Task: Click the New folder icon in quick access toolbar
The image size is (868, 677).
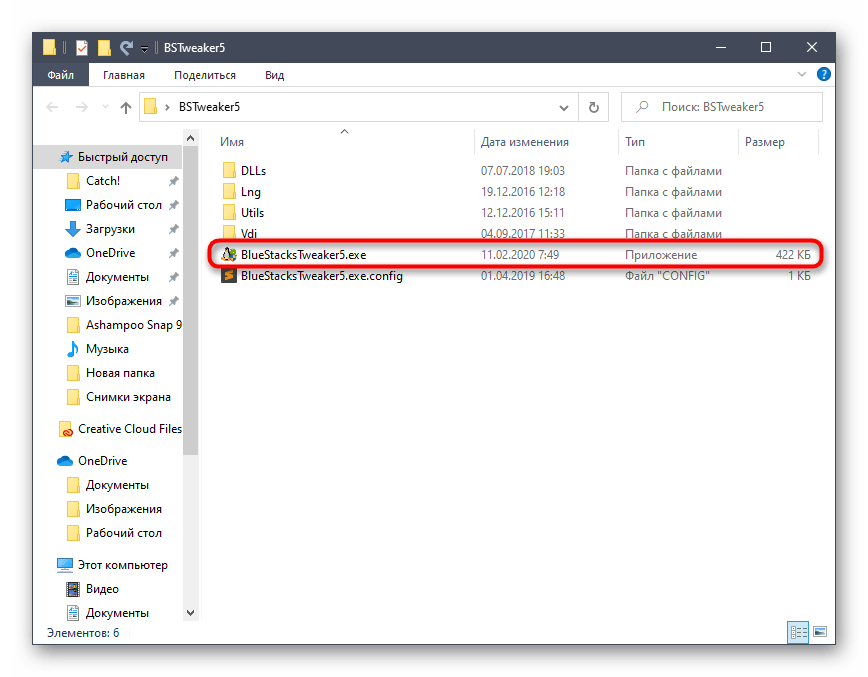Action: (104, 48)
